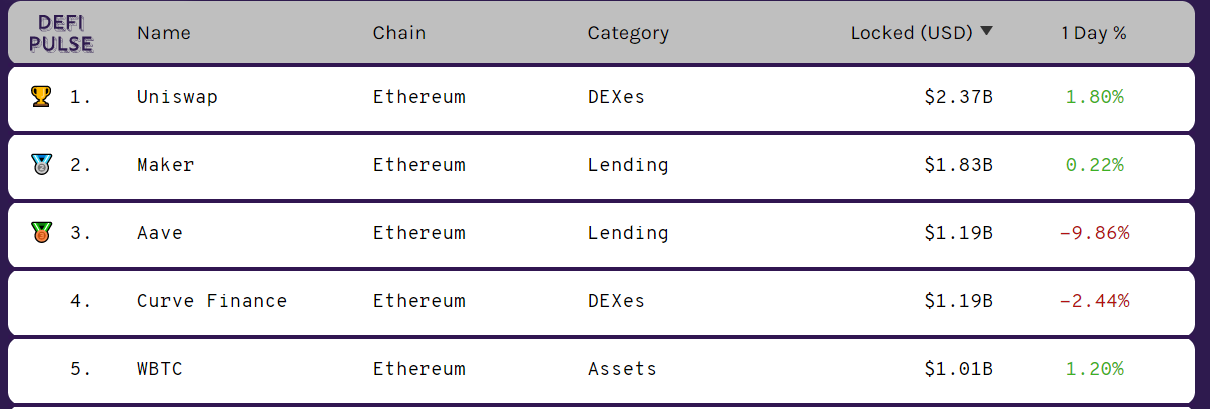Toggle the Locked (USD) sort arrow
Screen dimensions: 1210x409
987,31
